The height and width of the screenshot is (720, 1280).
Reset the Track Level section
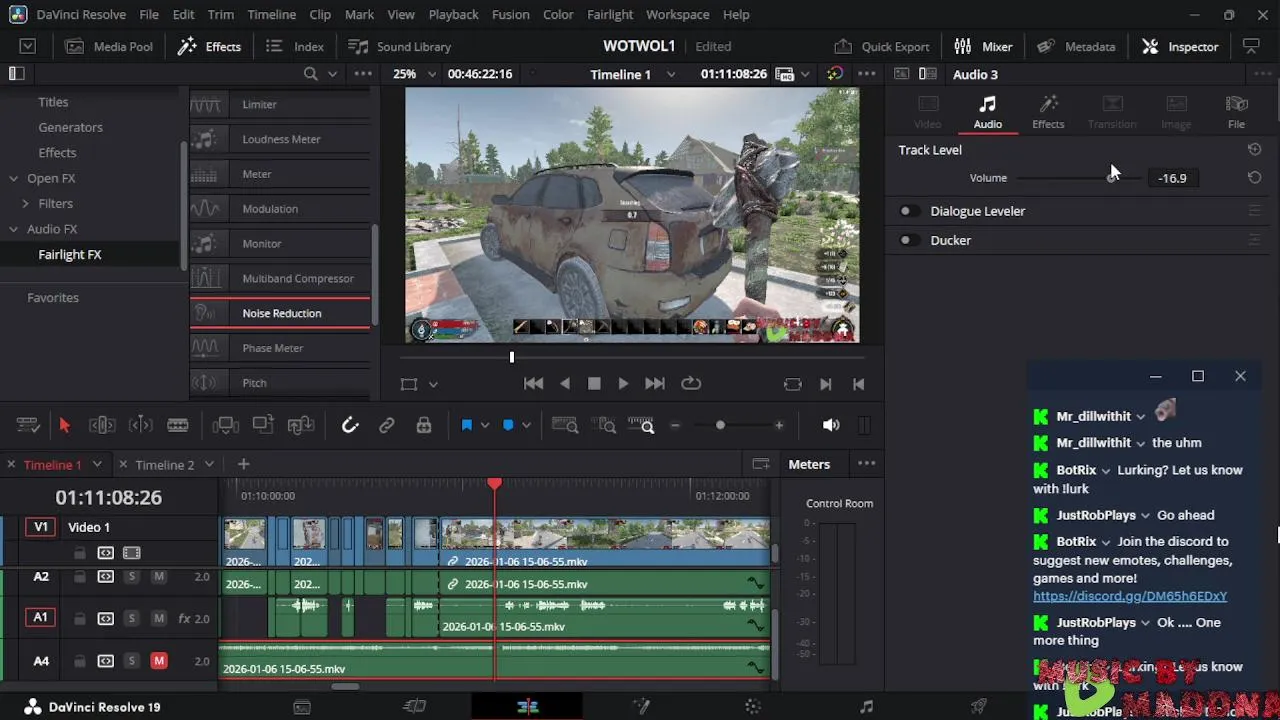1254,149
